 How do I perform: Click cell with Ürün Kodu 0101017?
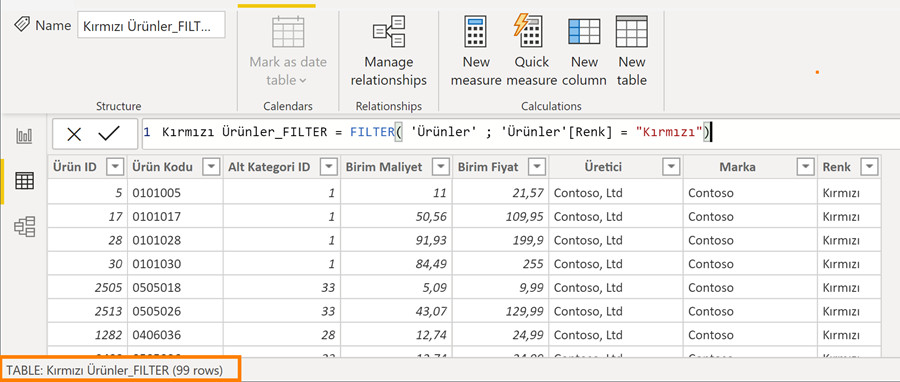pyautogui.click(x=175, y=217)
